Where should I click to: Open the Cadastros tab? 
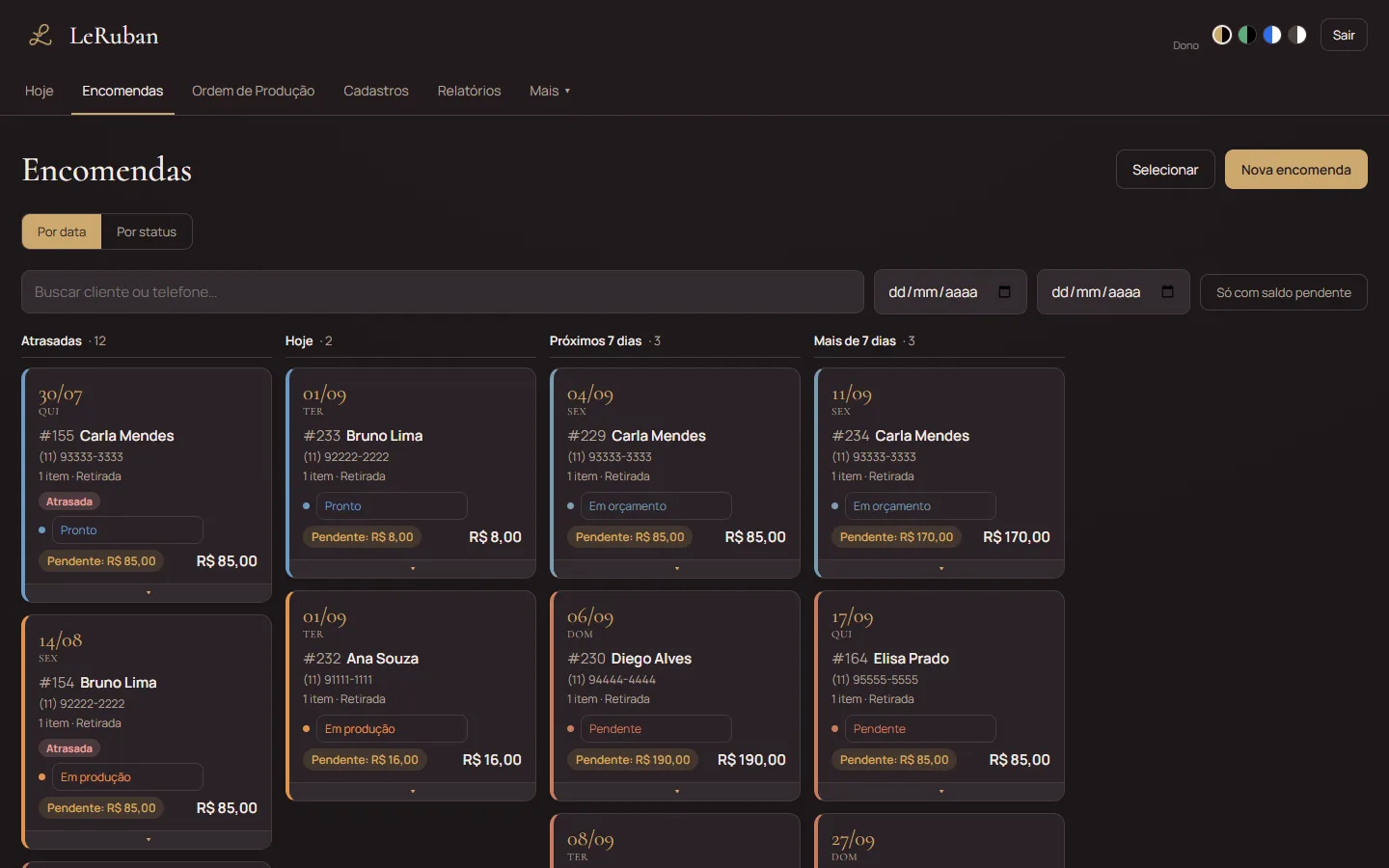[x=376, y=91]
